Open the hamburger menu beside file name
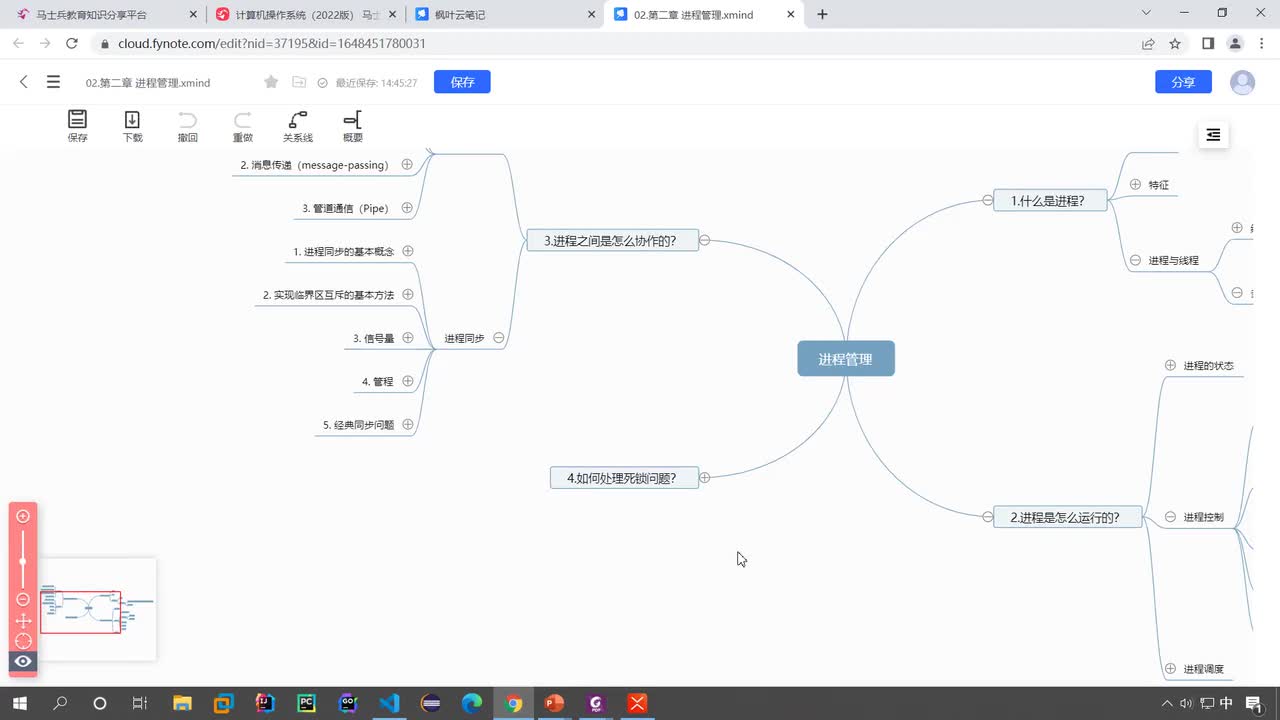This screenshot has height=720, width=1280. [53, 82]
